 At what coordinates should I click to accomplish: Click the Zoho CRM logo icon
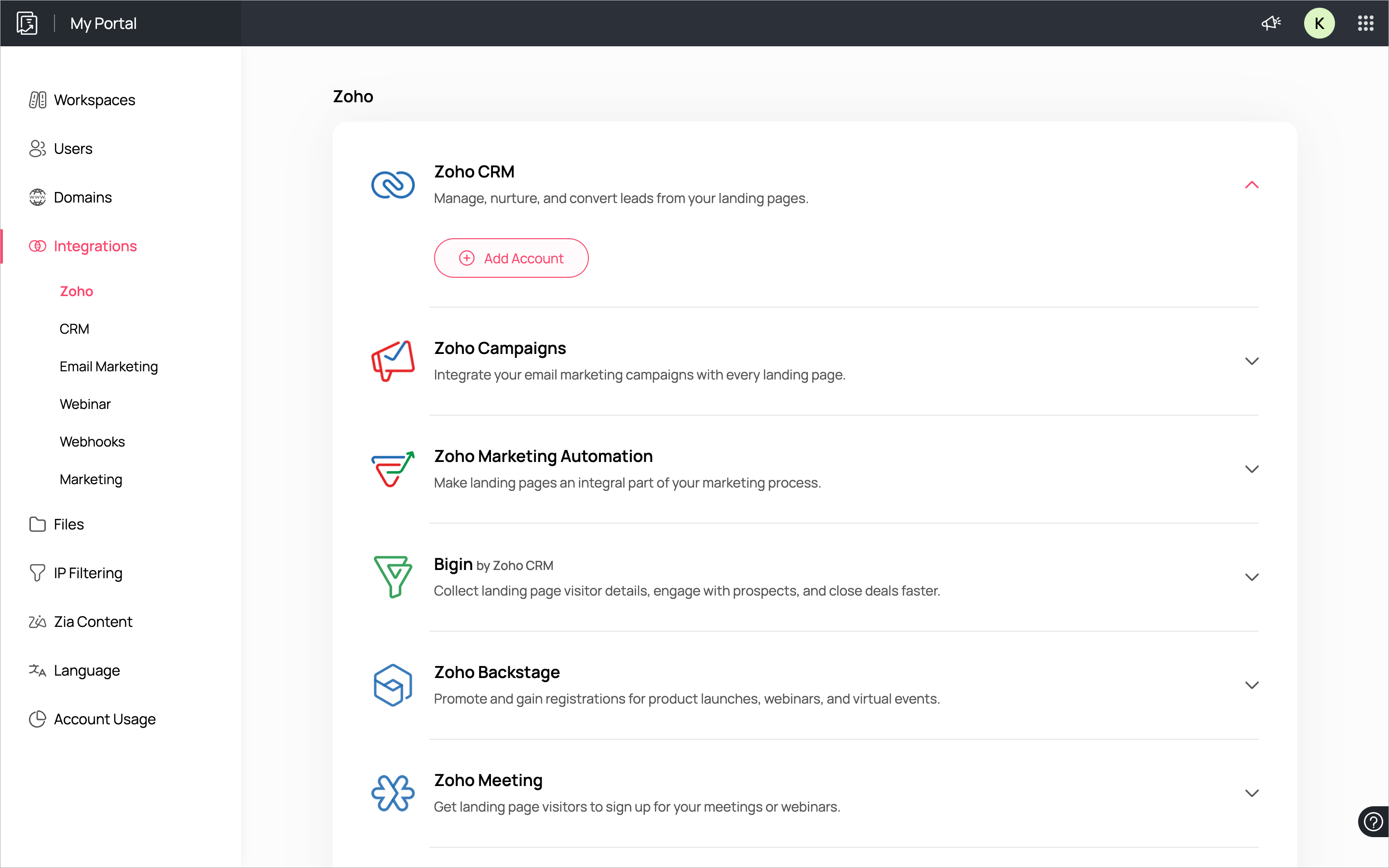[393, 185]
